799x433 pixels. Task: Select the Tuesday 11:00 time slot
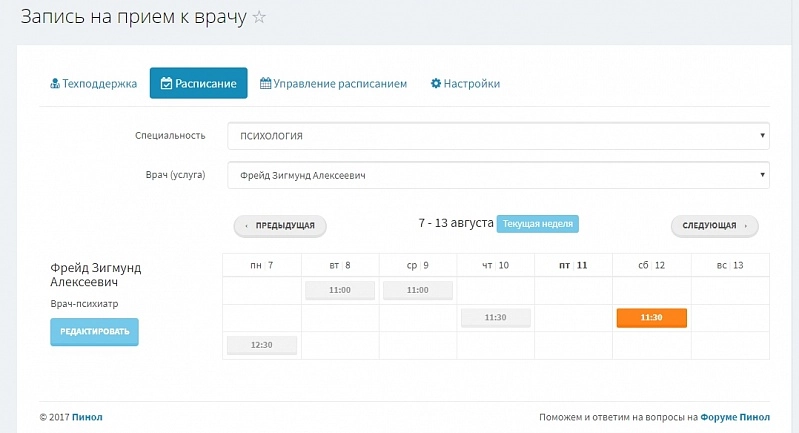[340, 290]
